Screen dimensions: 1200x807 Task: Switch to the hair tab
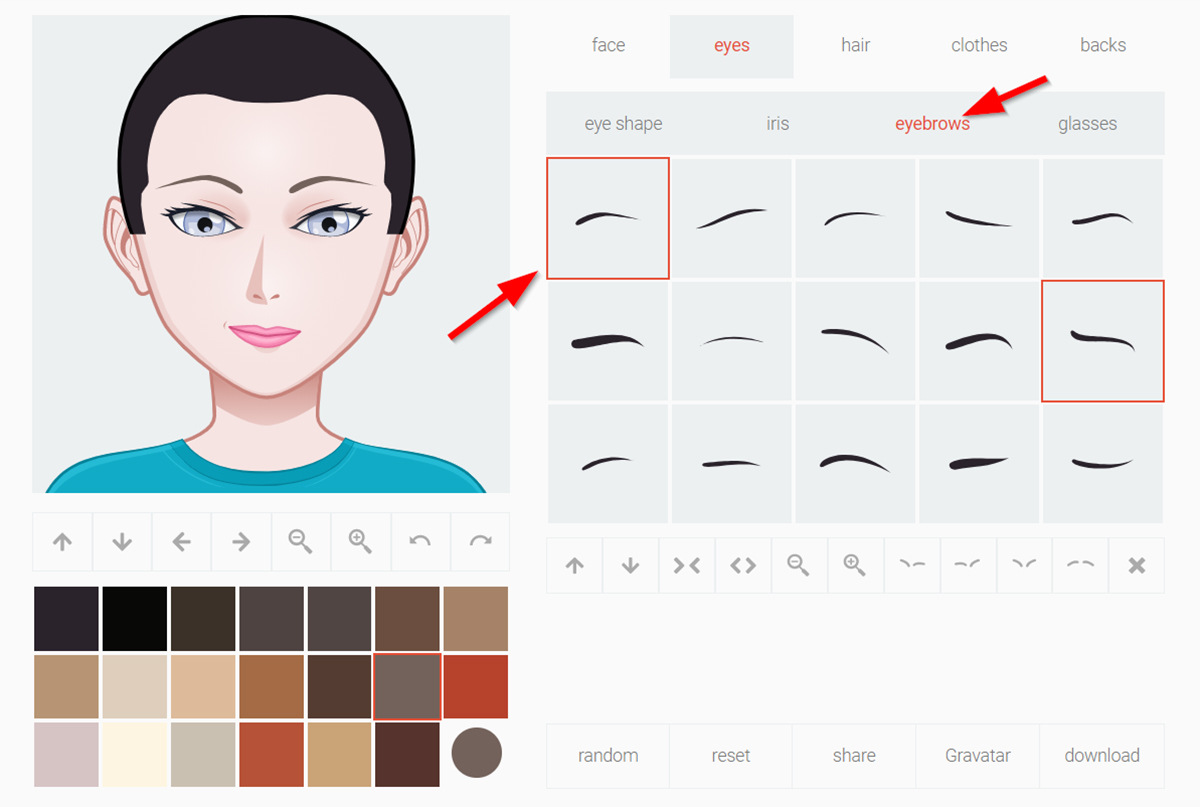(855, 45)
